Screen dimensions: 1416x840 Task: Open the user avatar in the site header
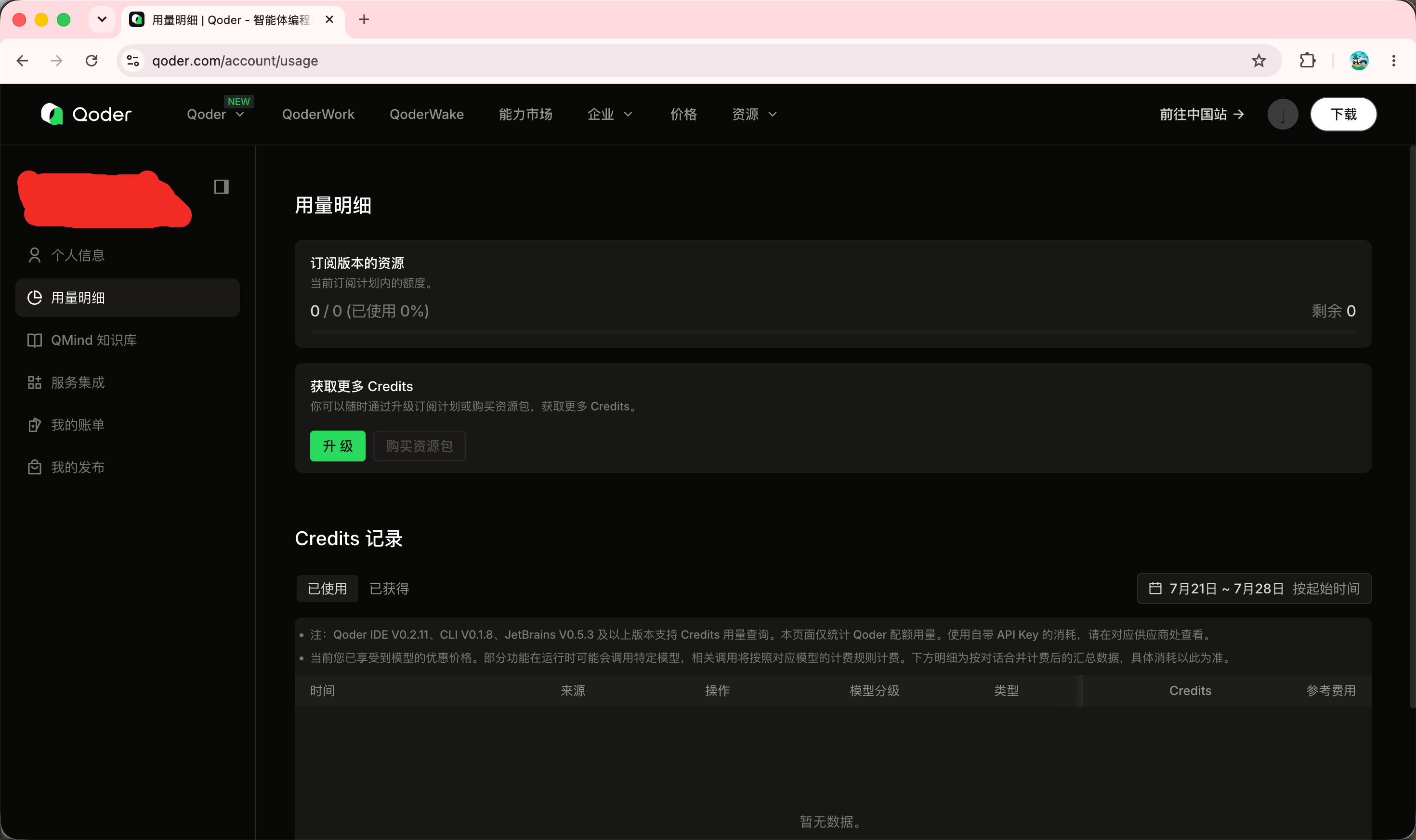(x=1283, y=114)
